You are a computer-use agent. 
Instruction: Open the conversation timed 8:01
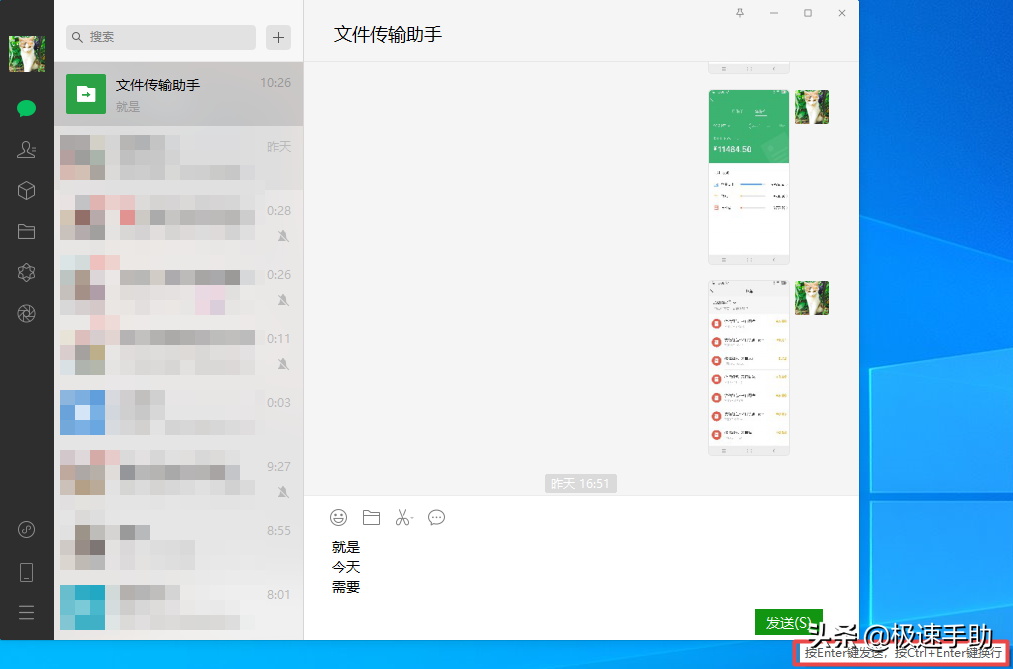(178, 605)
